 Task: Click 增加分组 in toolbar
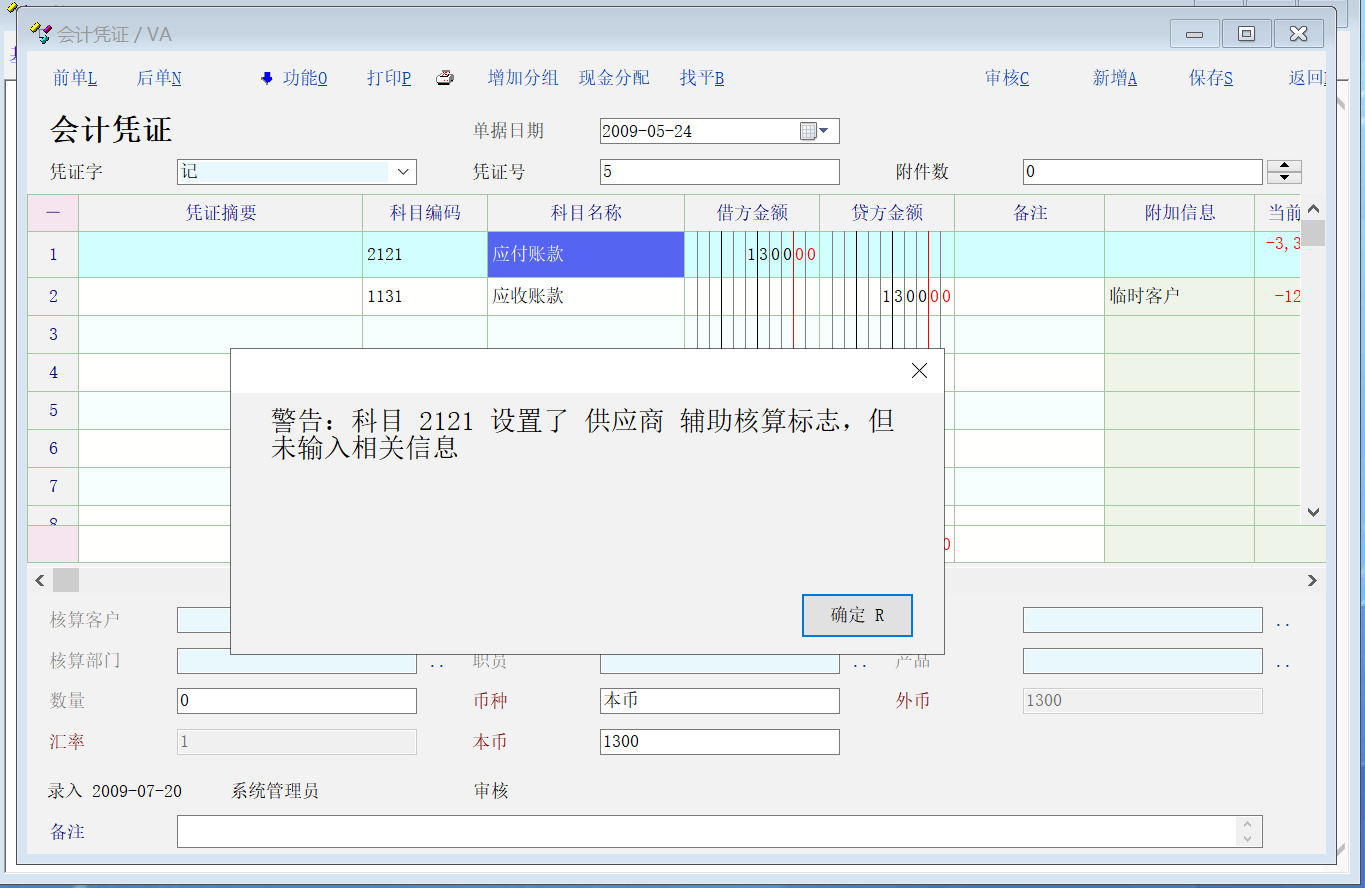(523, 78)
